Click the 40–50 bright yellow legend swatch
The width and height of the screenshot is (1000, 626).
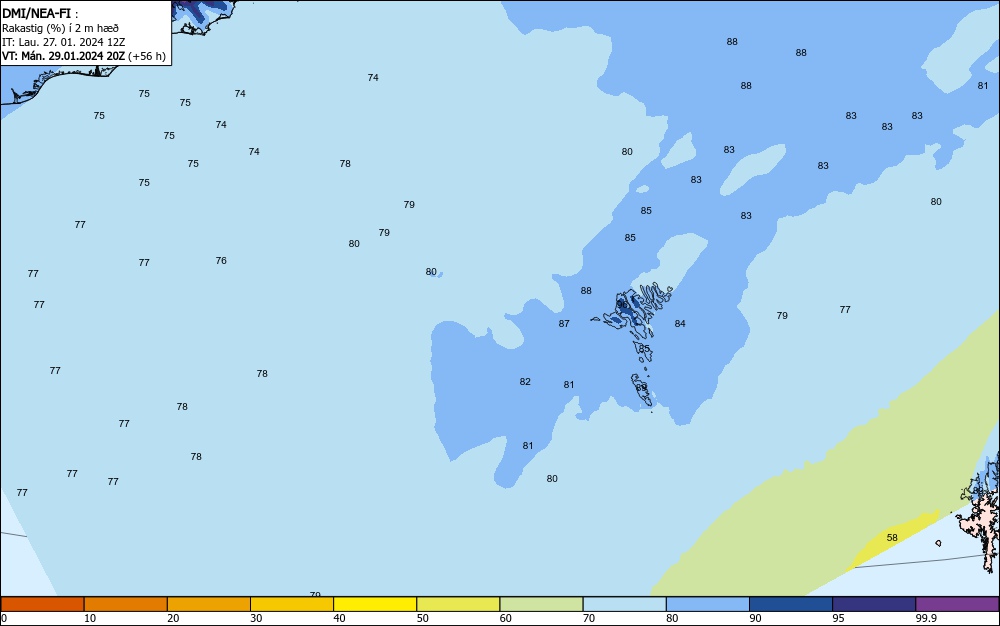(x=375, y=604)
